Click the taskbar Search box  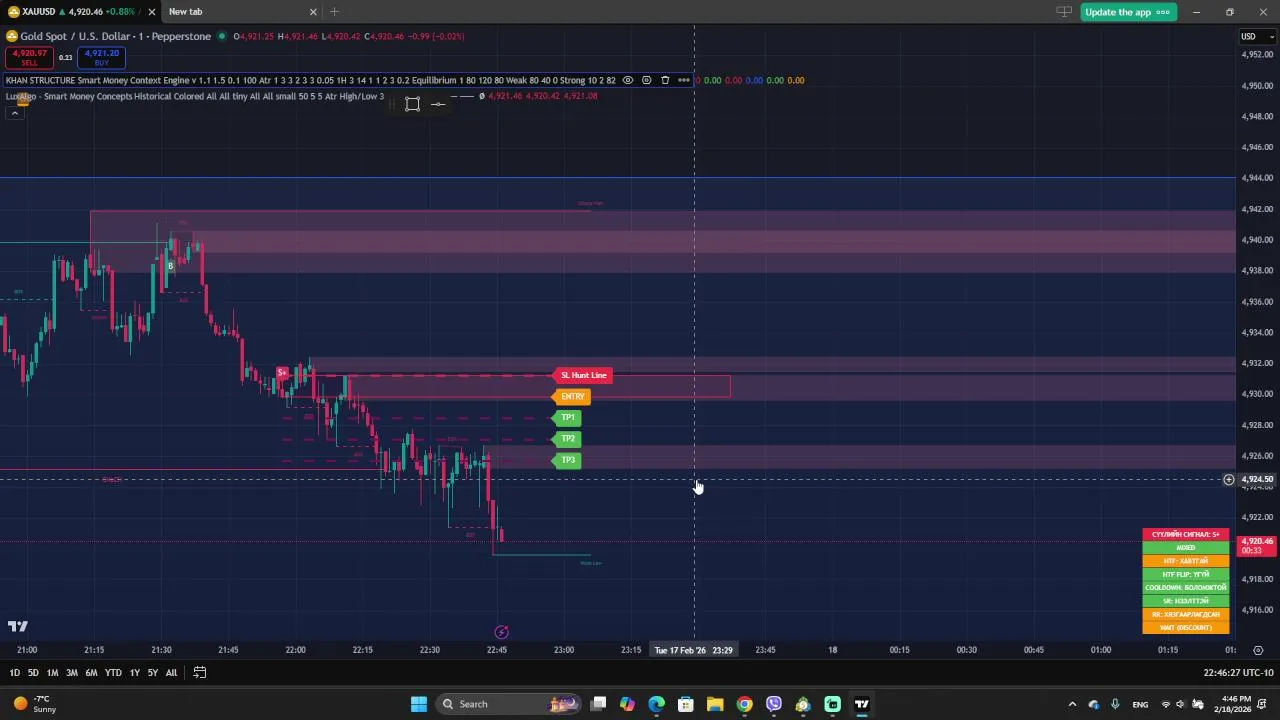[510, 704]
